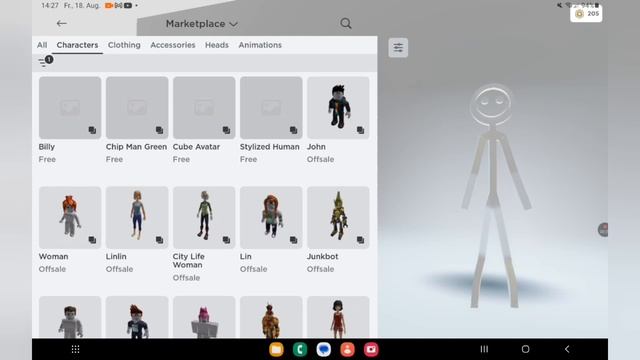Open the filter list icon with badge
Viewport: 640px width, 360px height.
point(45,62)
